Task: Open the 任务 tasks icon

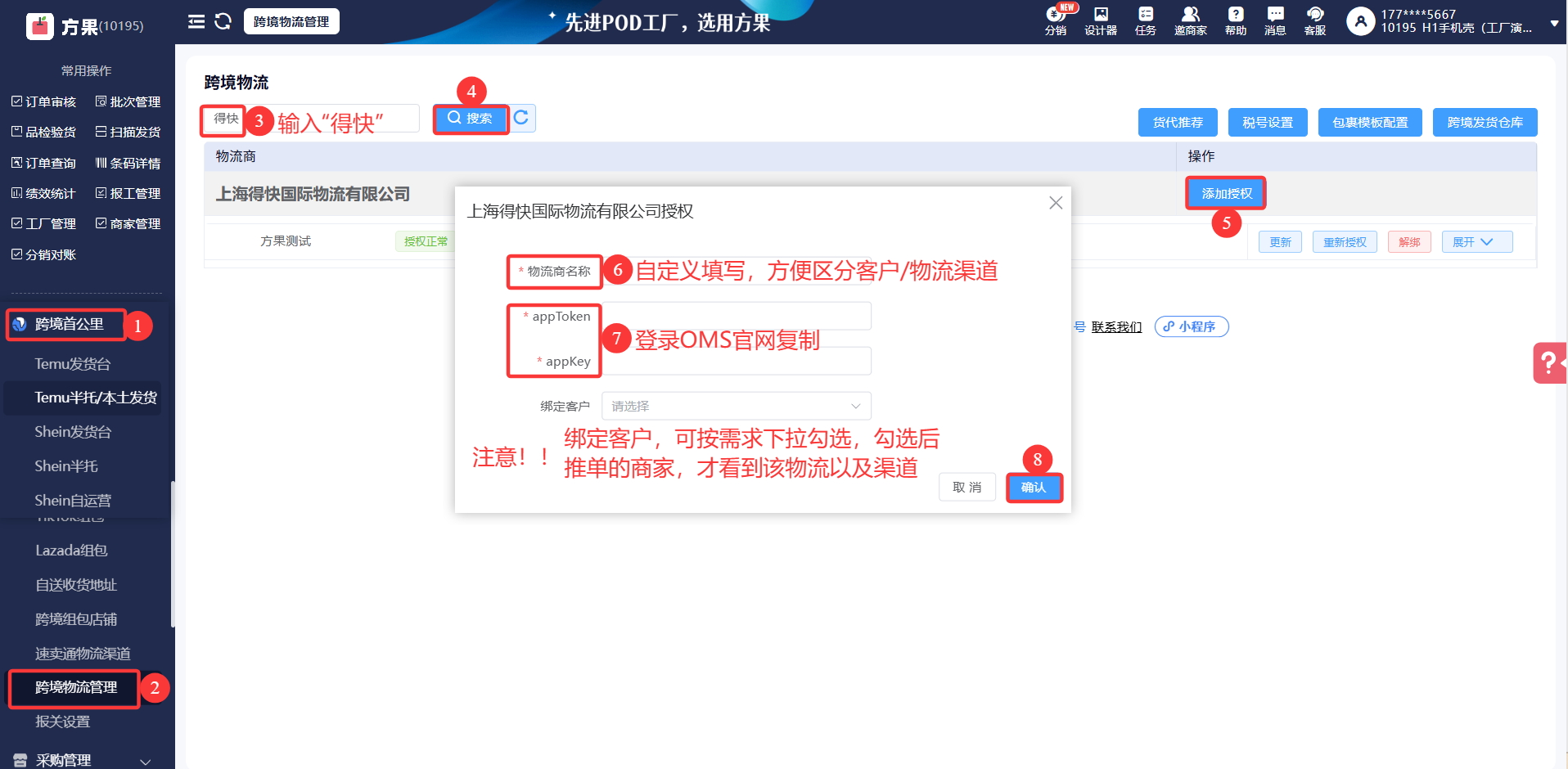Action: point(1146,21)
